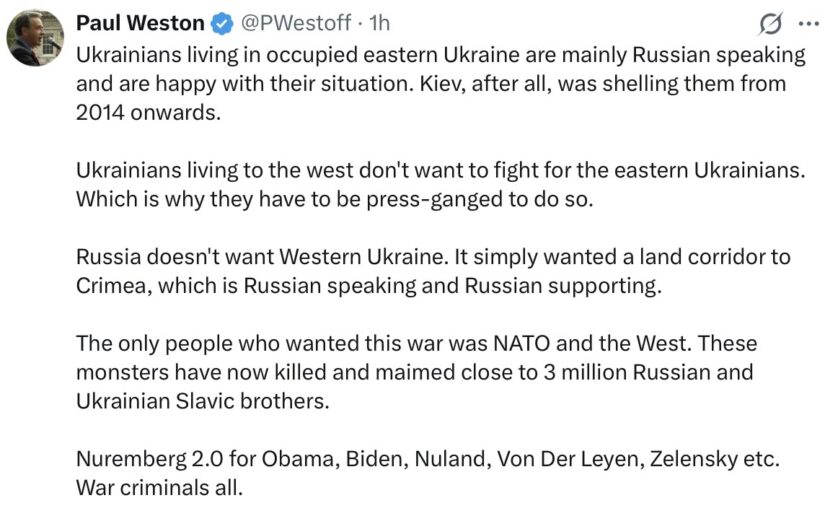The width and height of the screenshot is (825, 516).
Task: Click the word 'Crimea,' in the post
Action: (x=114, y=286)
